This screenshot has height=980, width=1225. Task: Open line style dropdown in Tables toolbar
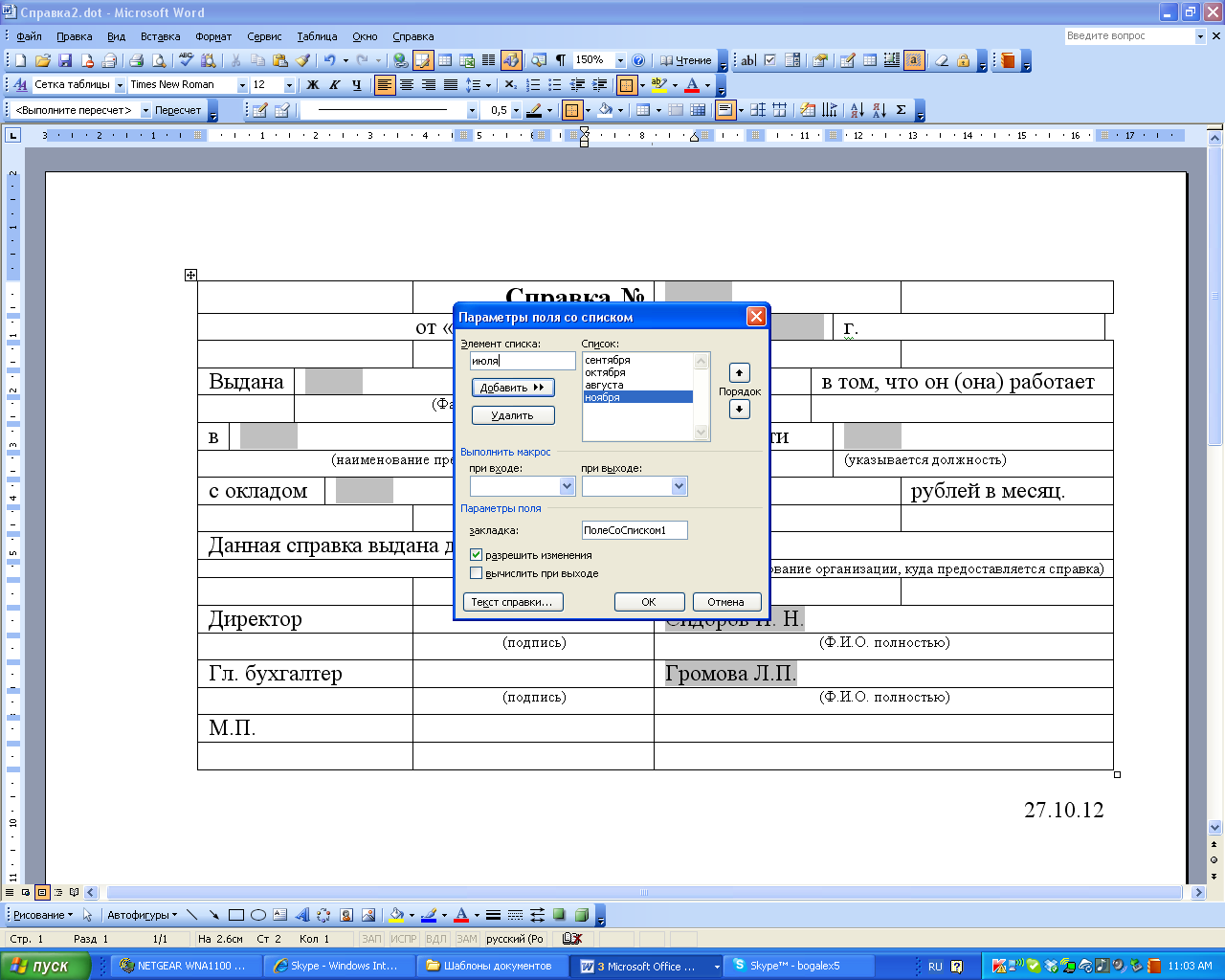click(472, 110)
